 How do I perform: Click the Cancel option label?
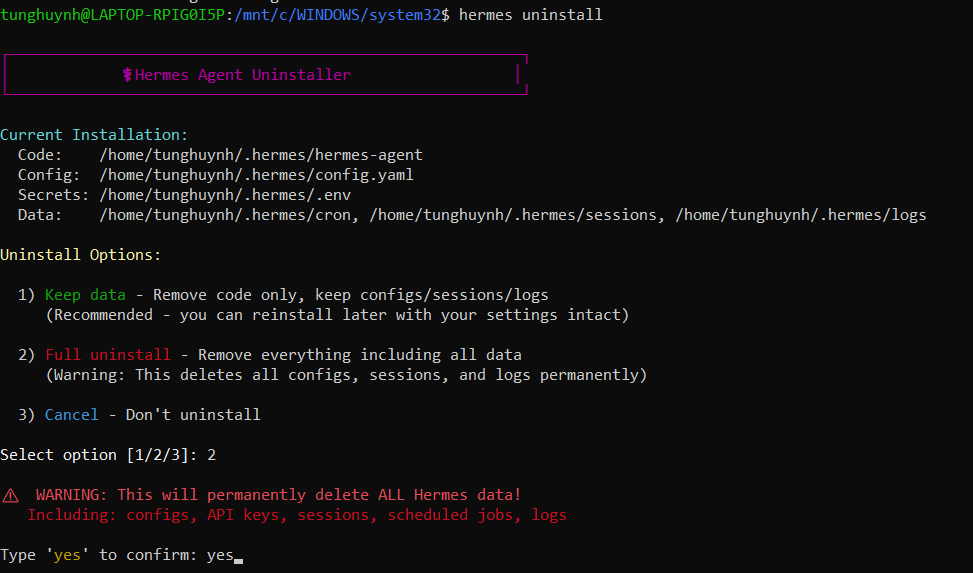tap(71, 415)
